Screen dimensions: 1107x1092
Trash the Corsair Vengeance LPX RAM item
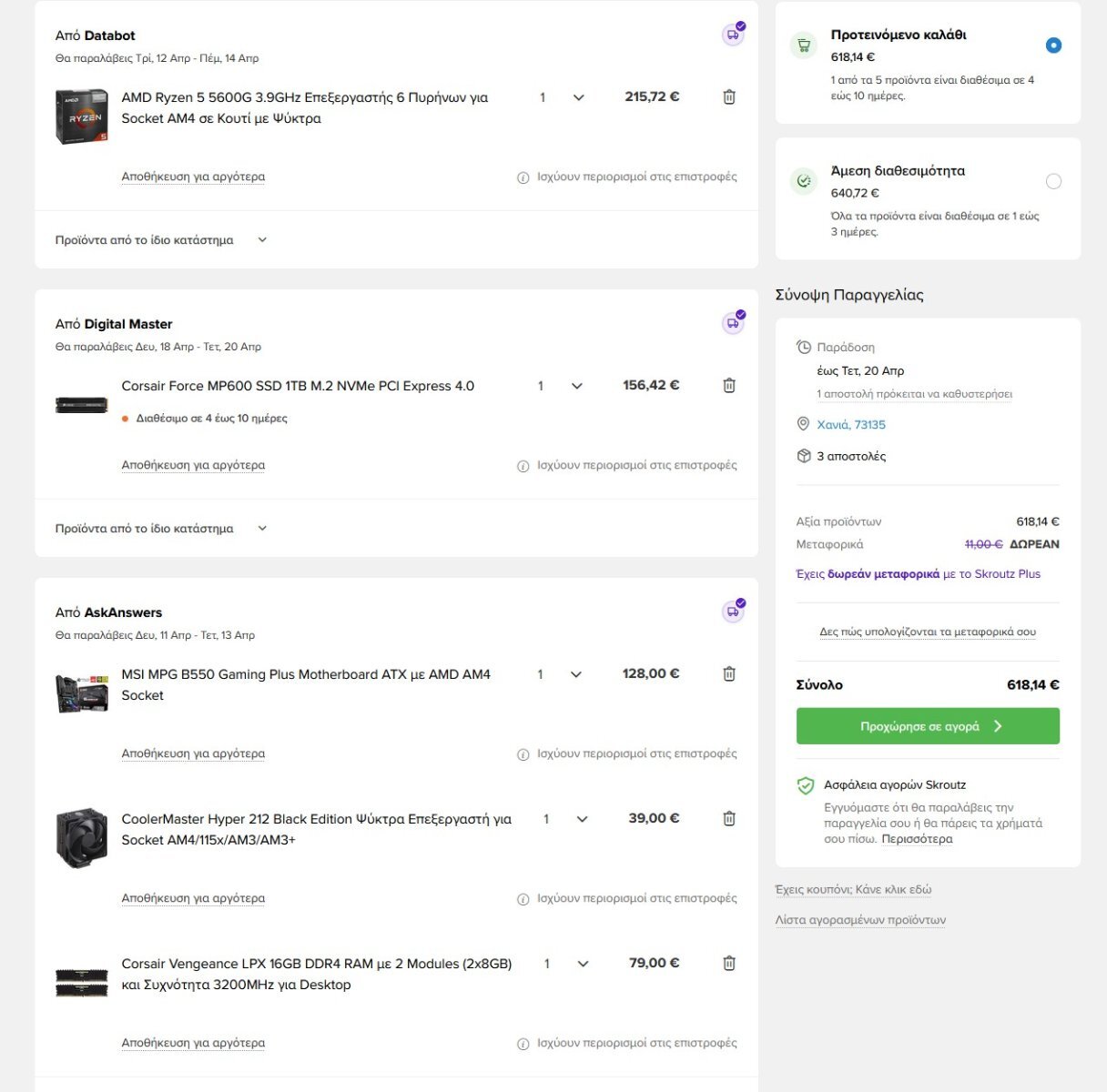pyautogui.click(x=729, y=963)
